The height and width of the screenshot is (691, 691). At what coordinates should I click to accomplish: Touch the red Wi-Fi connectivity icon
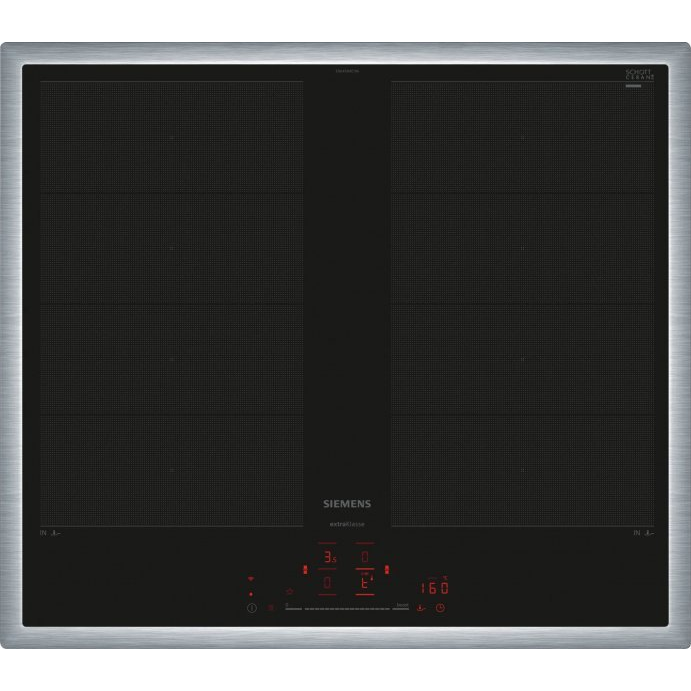point(251,579)
